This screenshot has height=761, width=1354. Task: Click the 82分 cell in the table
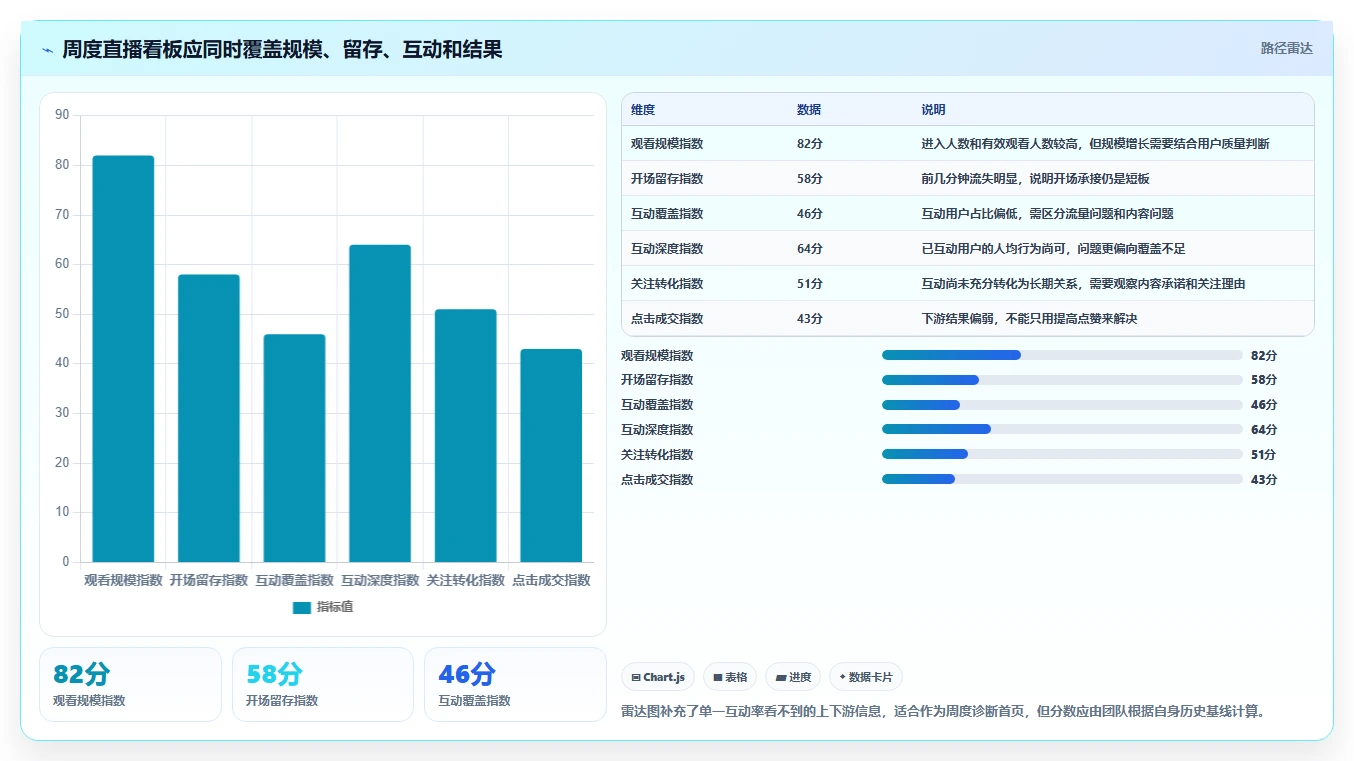[810, 144]
